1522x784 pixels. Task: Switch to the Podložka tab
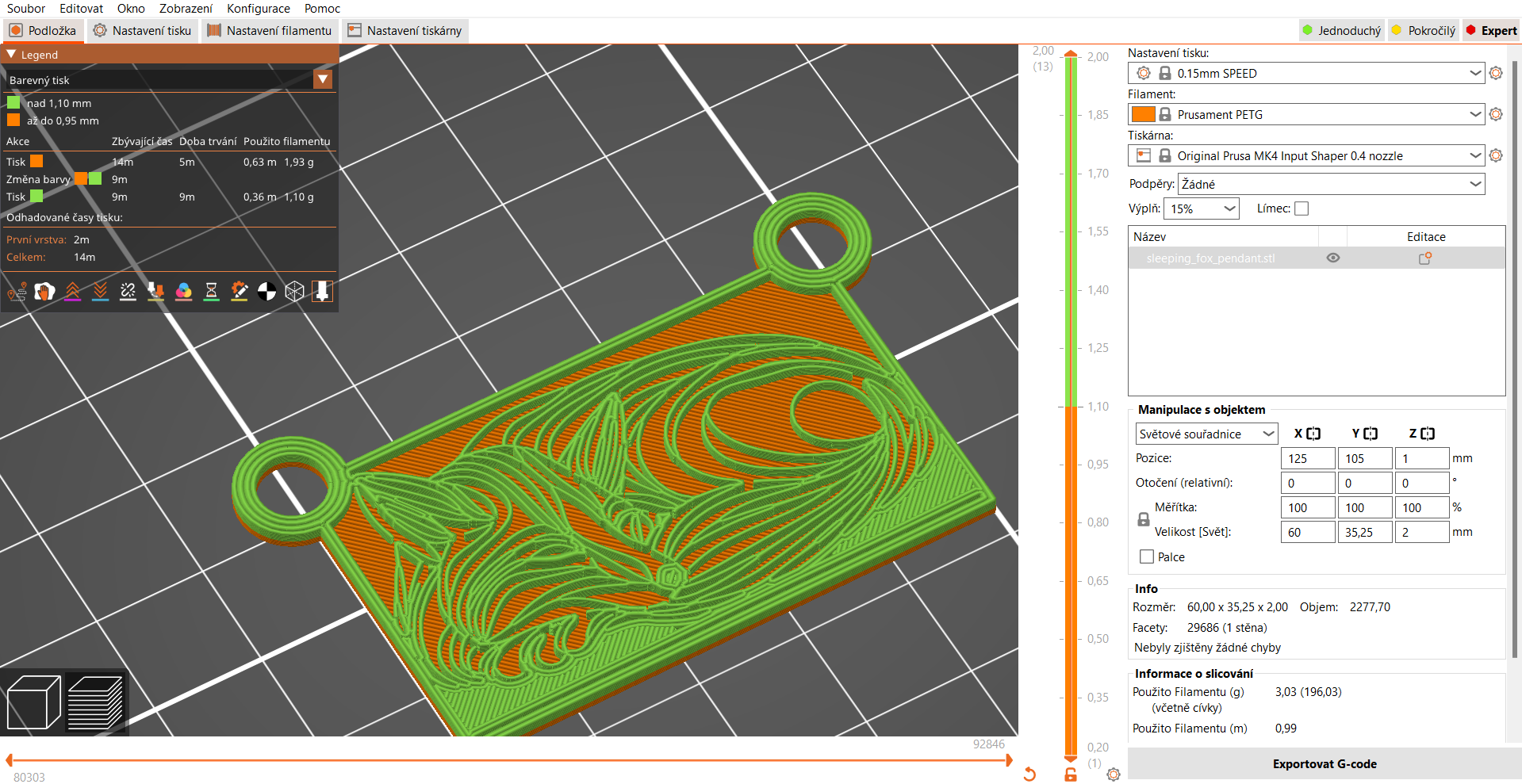pos(43,30)
